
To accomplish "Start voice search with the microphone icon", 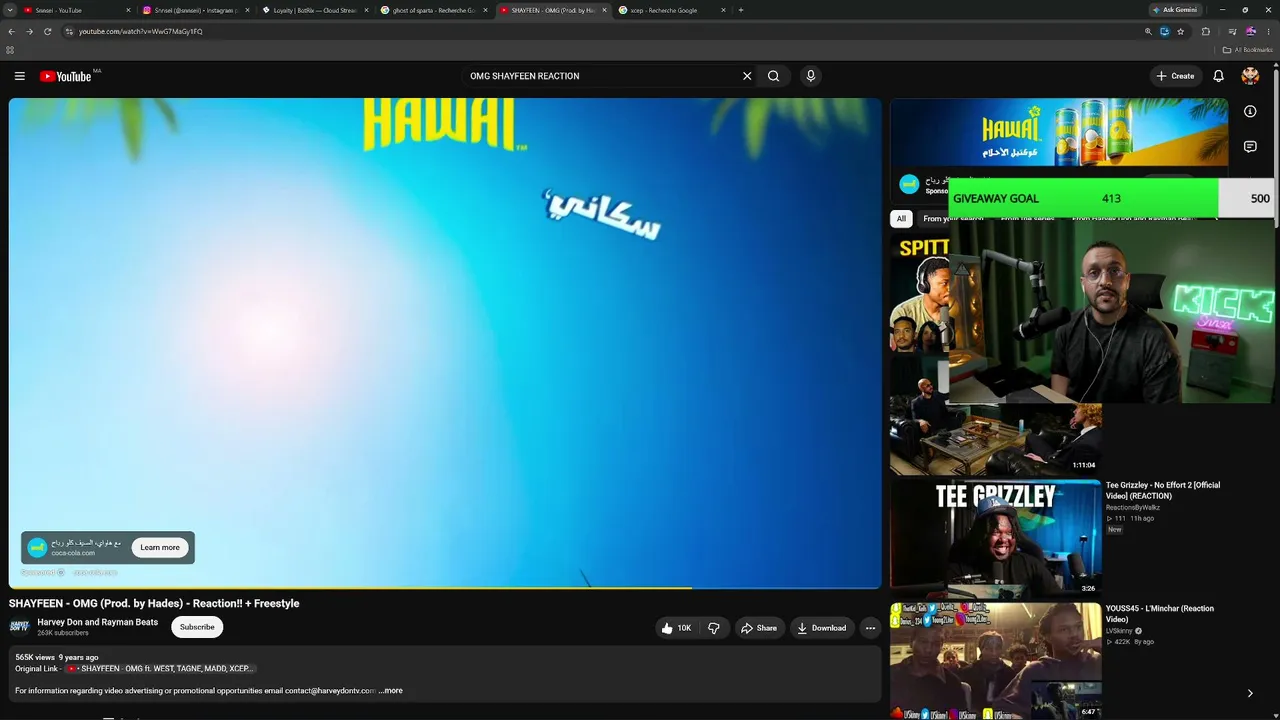I will point(811,76).
